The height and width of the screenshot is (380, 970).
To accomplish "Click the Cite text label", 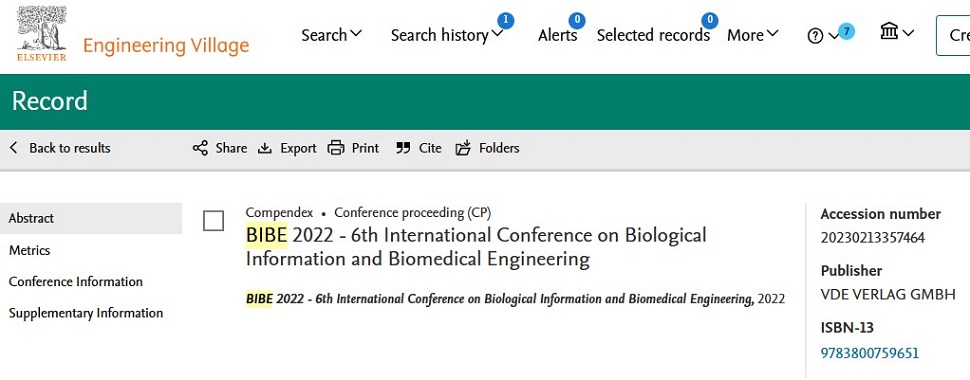I will 431,148.
